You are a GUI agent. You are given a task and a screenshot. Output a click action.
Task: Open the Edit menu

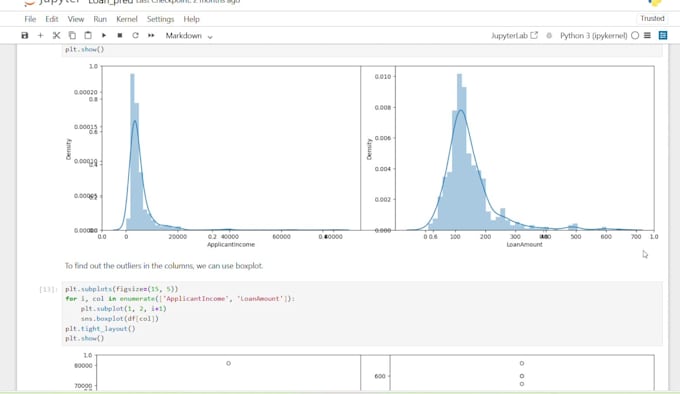52,19
